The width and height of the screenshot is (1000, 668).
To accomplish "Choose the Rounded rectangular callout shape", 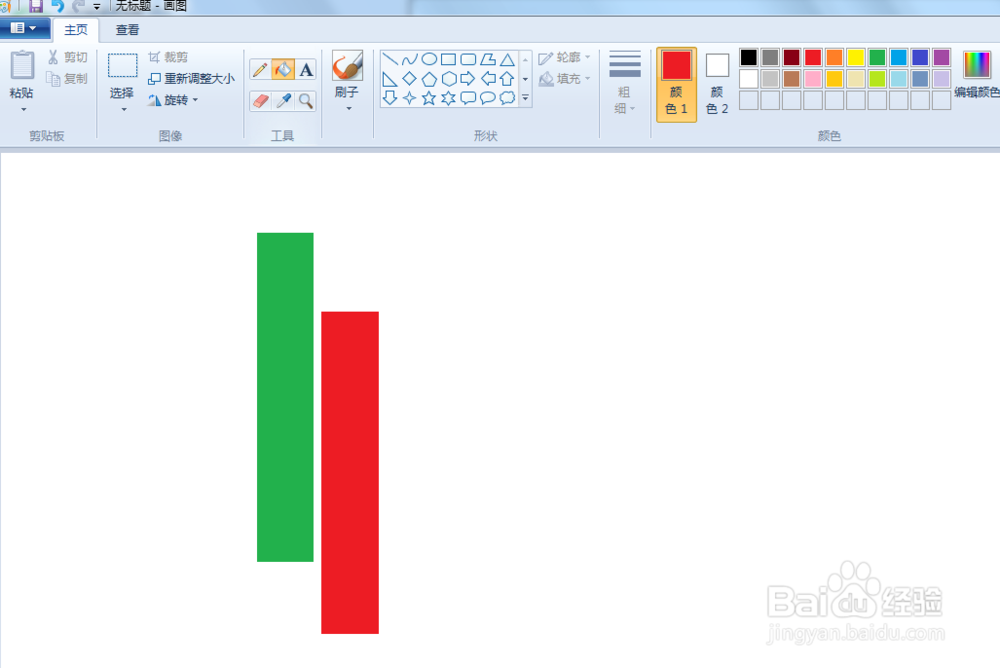I will click(468, 98).
